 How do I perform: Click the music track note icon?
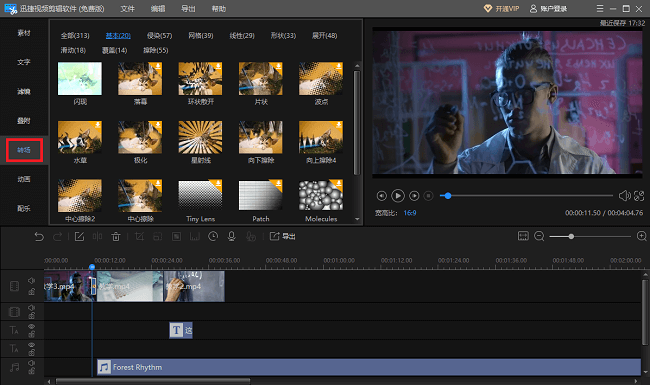(15, 367)
